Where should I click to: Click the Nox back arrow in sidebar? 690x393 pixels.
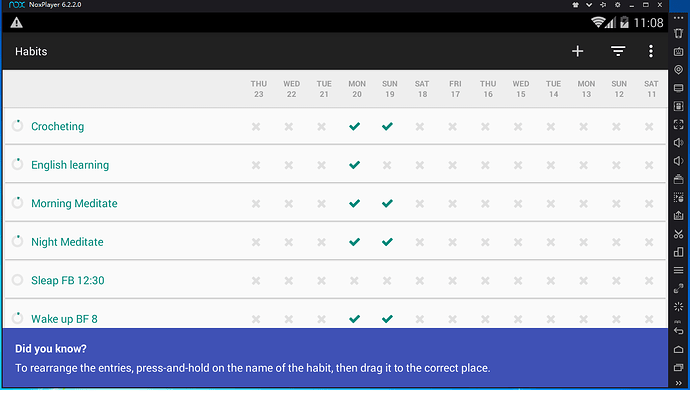pos(678,331)
